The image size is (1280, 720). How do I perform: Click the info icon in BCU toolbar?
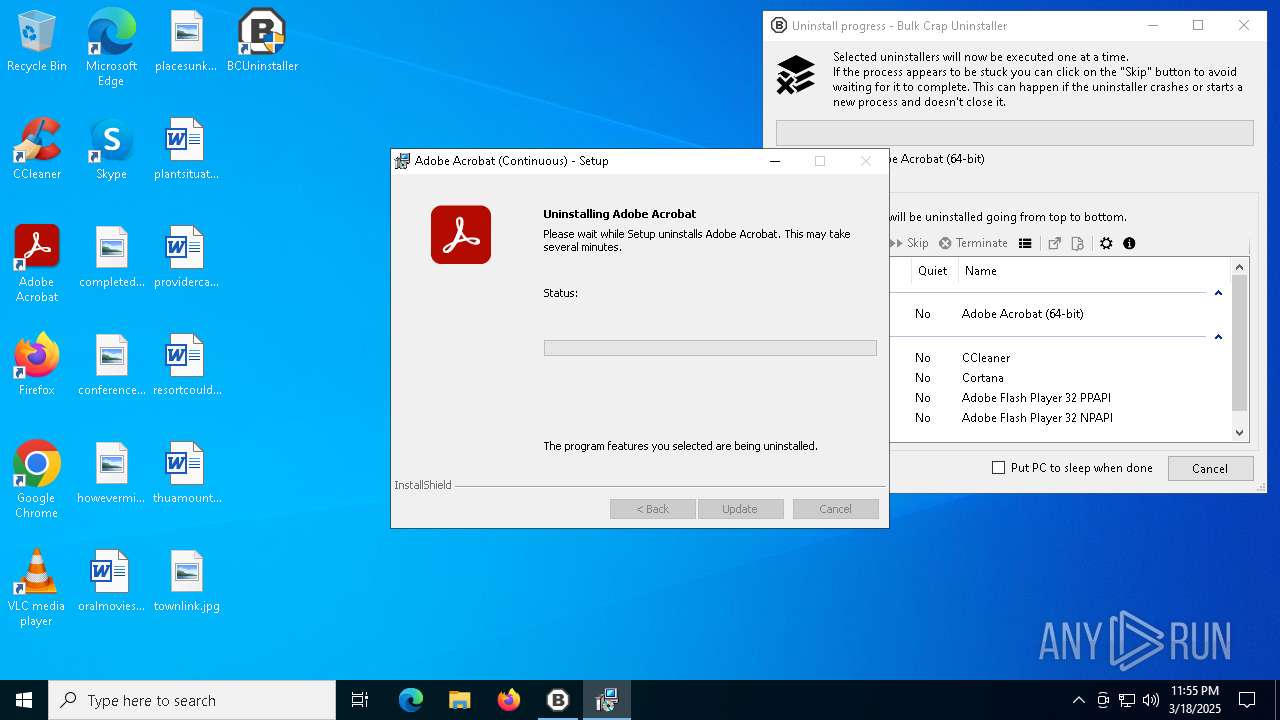[x=1129, y=243]
